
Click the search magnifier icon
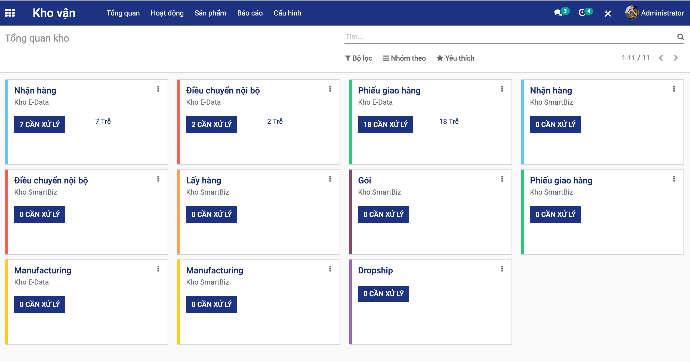click(680, 37)
